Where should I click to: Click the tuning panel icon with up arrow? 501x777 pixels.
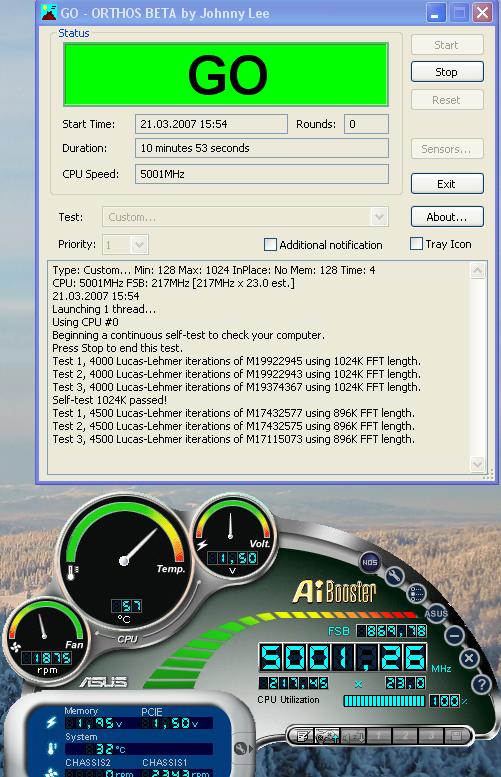pyautogui.click(x=327, y=736)
